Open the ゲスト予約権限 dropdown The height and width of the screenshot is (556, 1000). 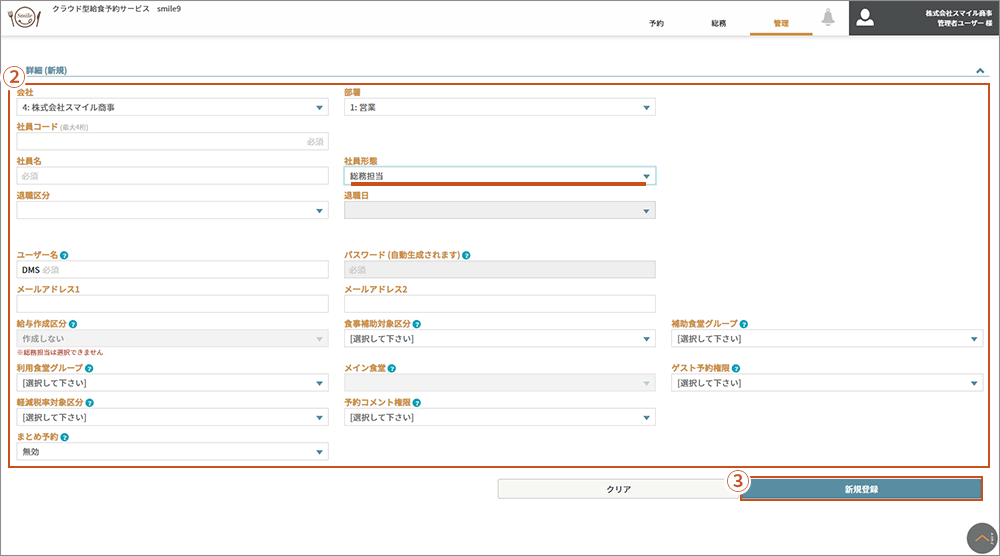coord(827,383)
